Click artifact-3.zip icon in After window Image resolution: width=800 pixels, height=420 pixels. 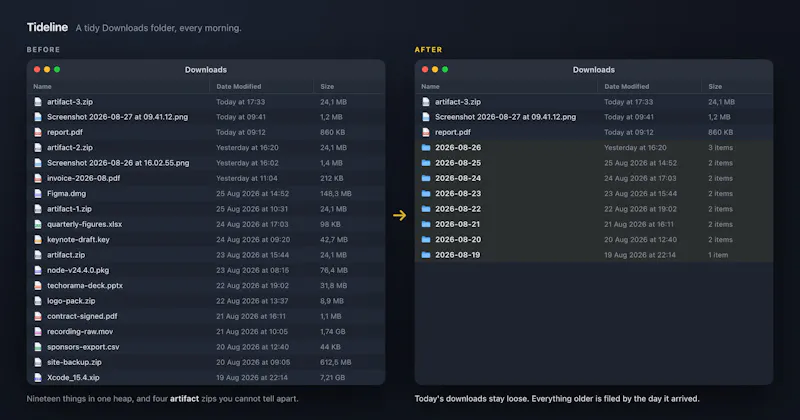point(426,102)
